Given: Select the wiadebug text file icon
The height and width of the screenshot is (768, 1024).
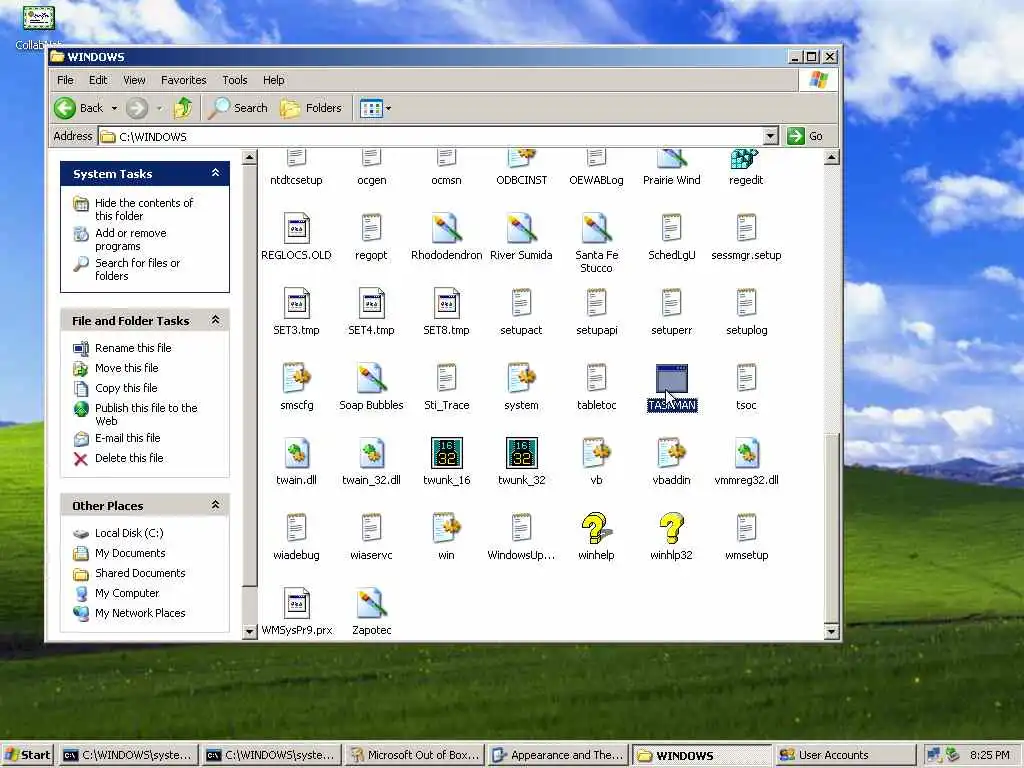Looking at the screenshot, I should pos(296,528).
